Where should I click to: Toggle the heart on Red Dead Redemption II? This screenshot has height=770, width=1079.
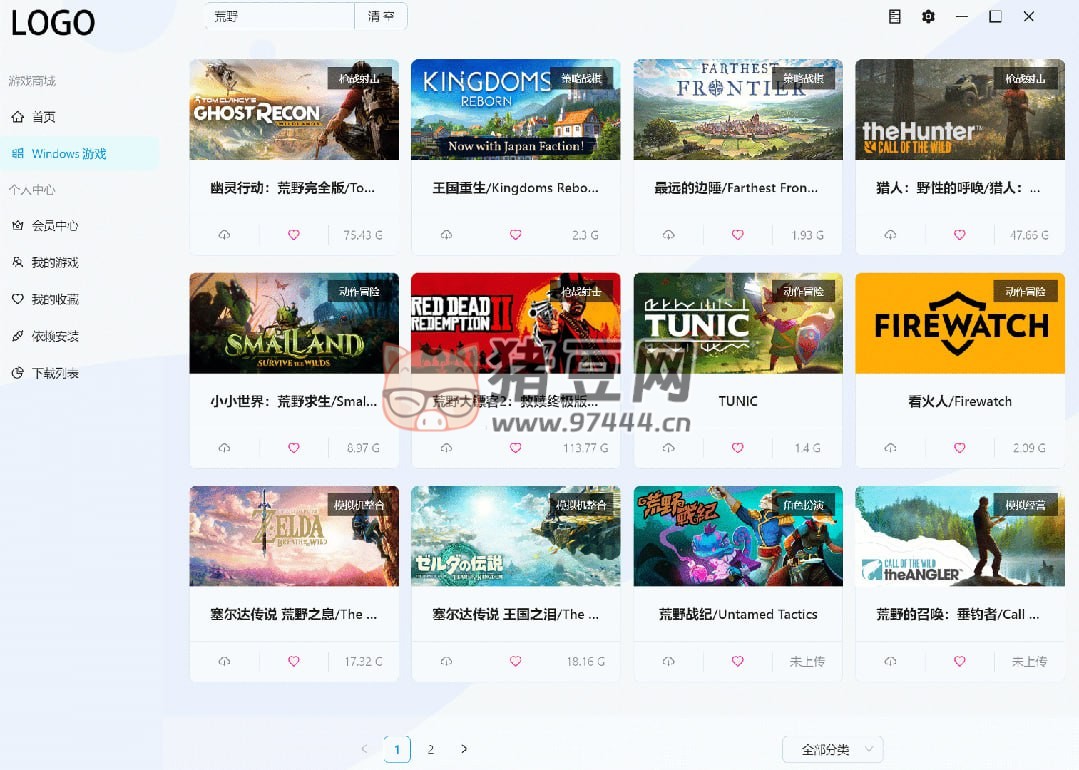(515, 448)
